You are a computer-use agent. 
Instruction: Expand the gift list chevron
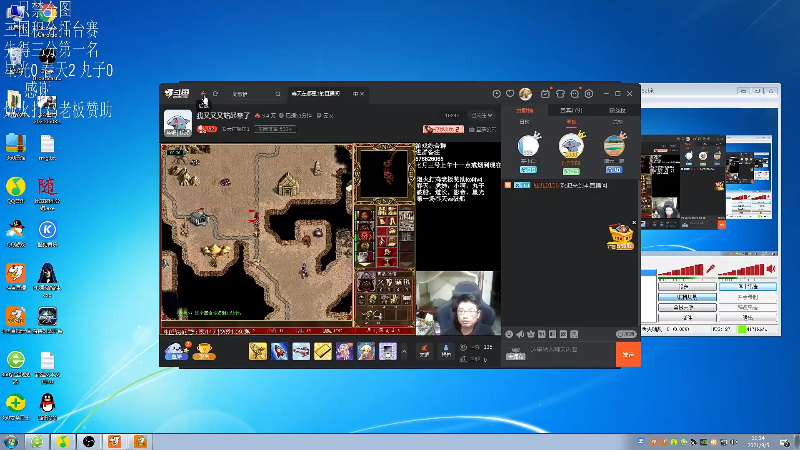click(x=404, y=352)
